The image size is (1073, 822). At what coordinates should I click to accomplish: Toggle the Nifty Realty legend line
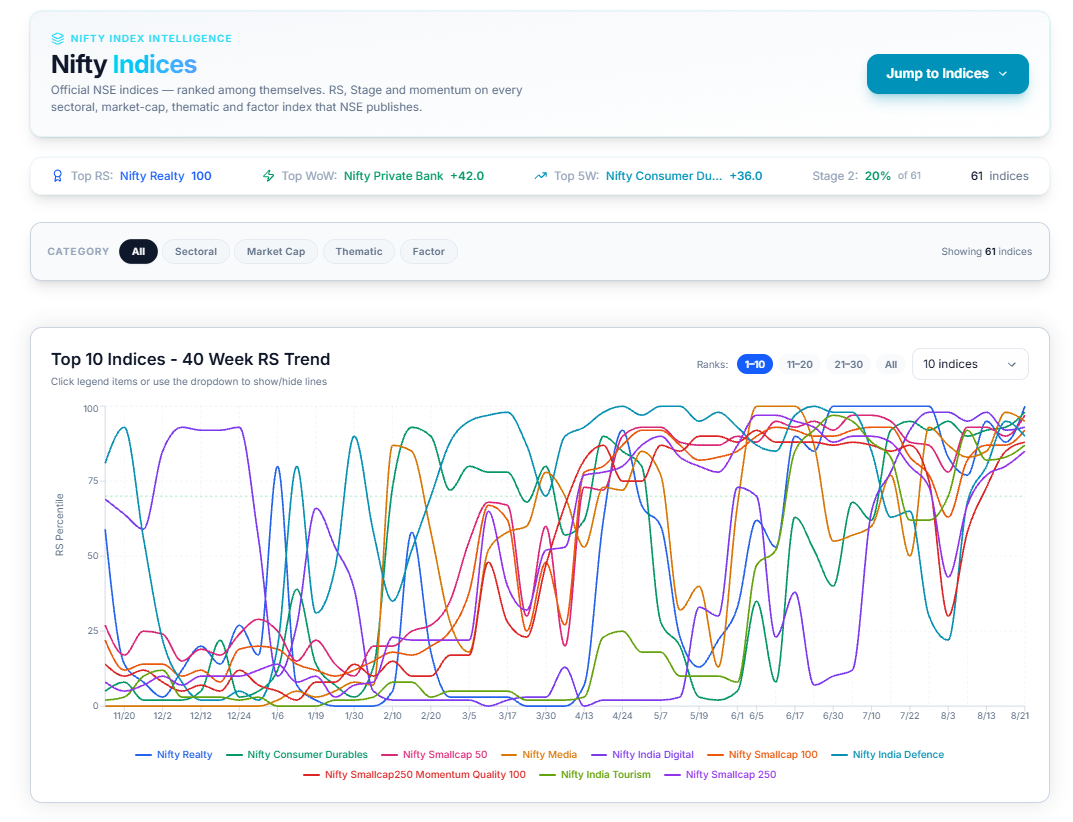(174, 754)
